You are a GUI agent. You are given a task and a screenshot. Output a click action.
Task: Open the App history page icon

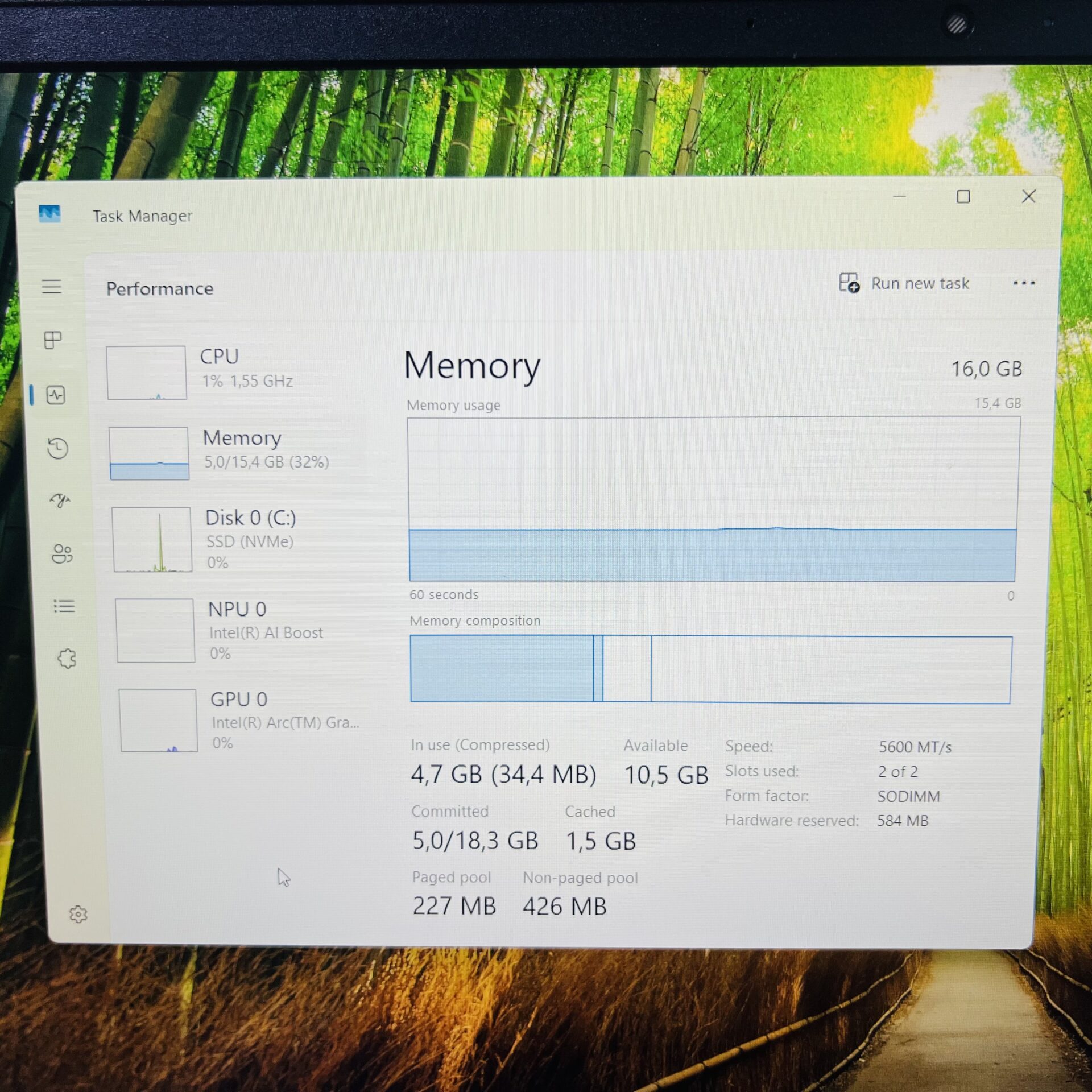[57, 448]
